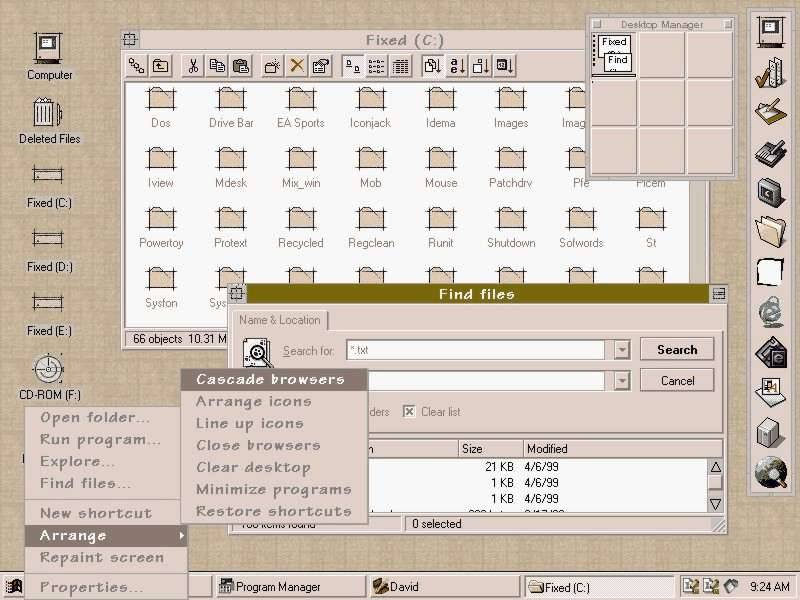Switch to details list view icon

pos(401,66)
